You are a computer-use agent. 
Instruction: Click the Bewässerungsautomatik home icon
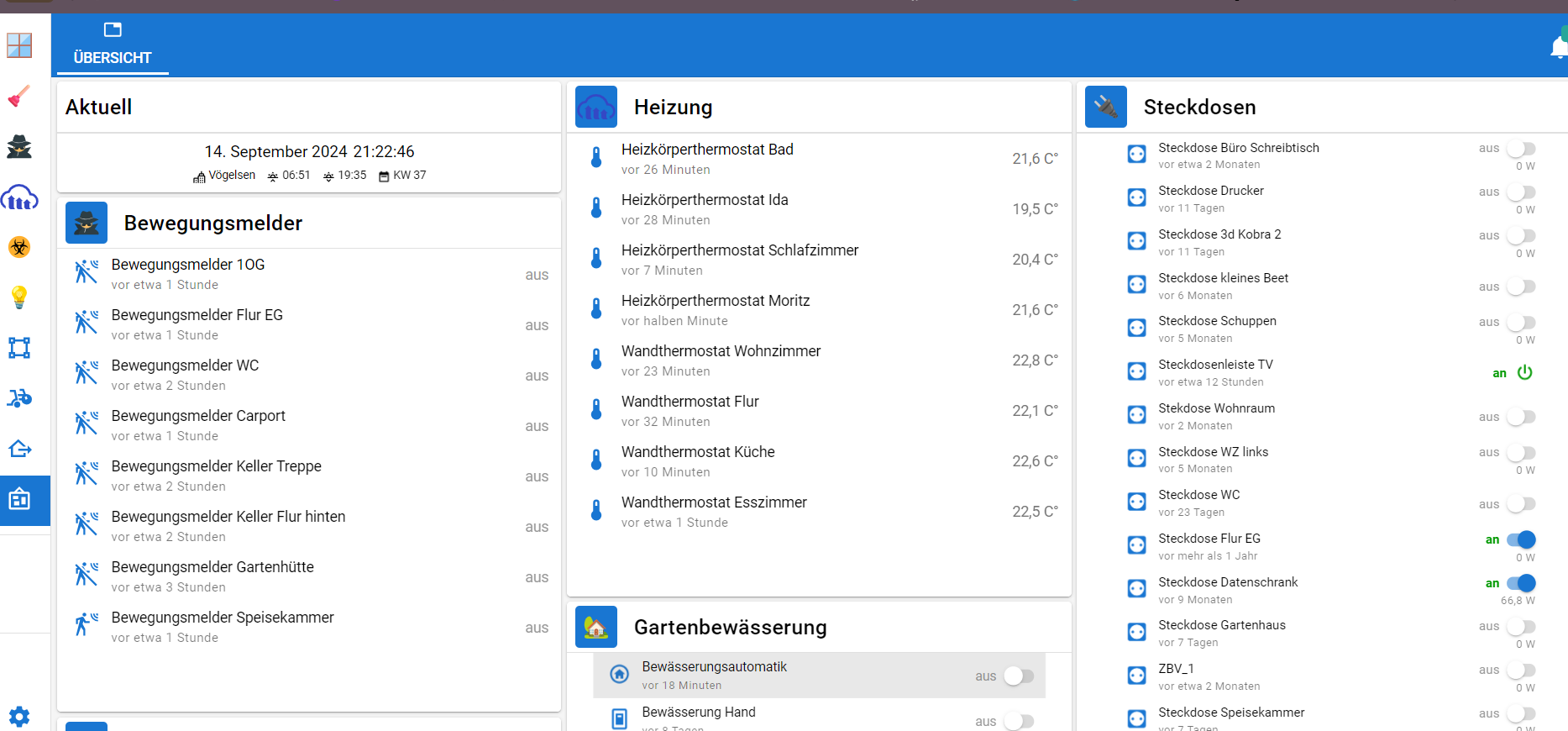[619, 674]
